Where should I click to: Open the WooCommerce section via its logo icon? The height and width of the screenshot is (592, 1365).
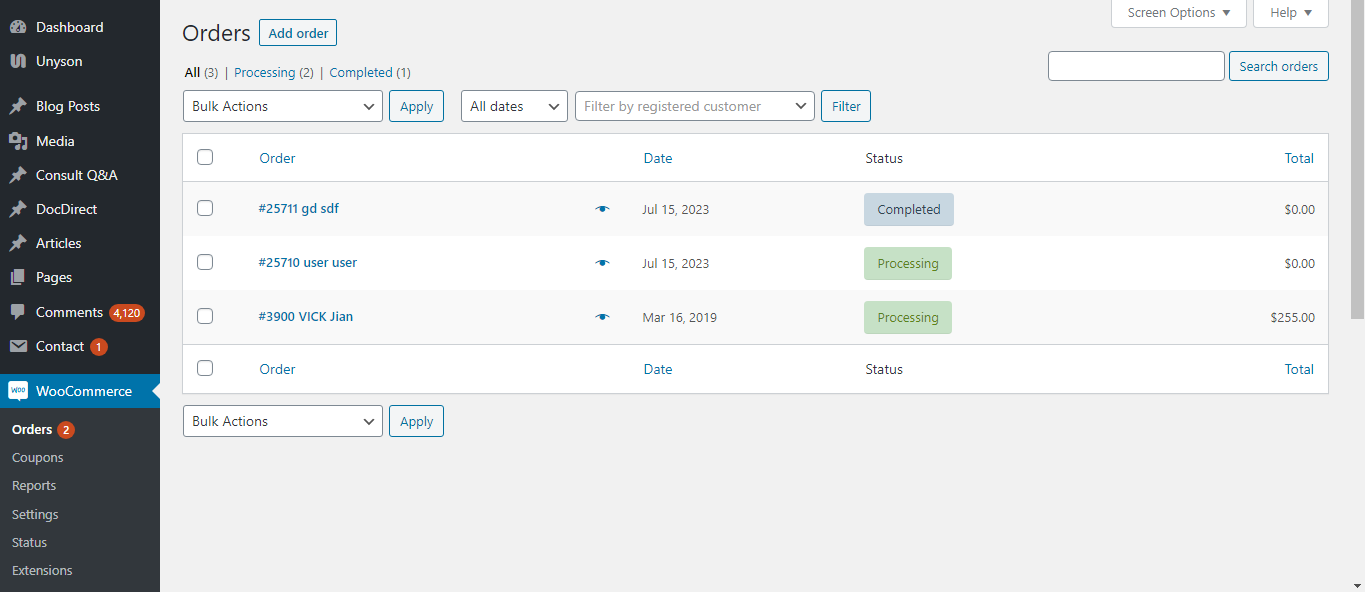[x=19, y=390]
